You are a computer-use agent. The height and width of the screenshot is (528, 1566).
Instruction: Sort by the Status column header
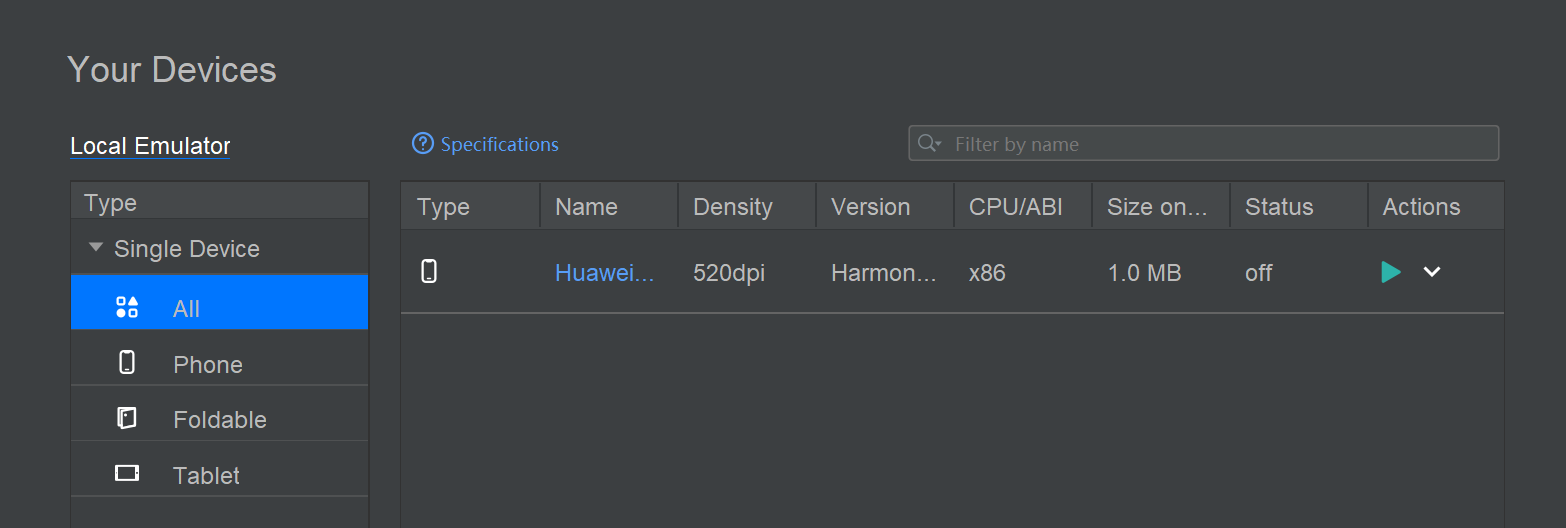coord(1299,207)
